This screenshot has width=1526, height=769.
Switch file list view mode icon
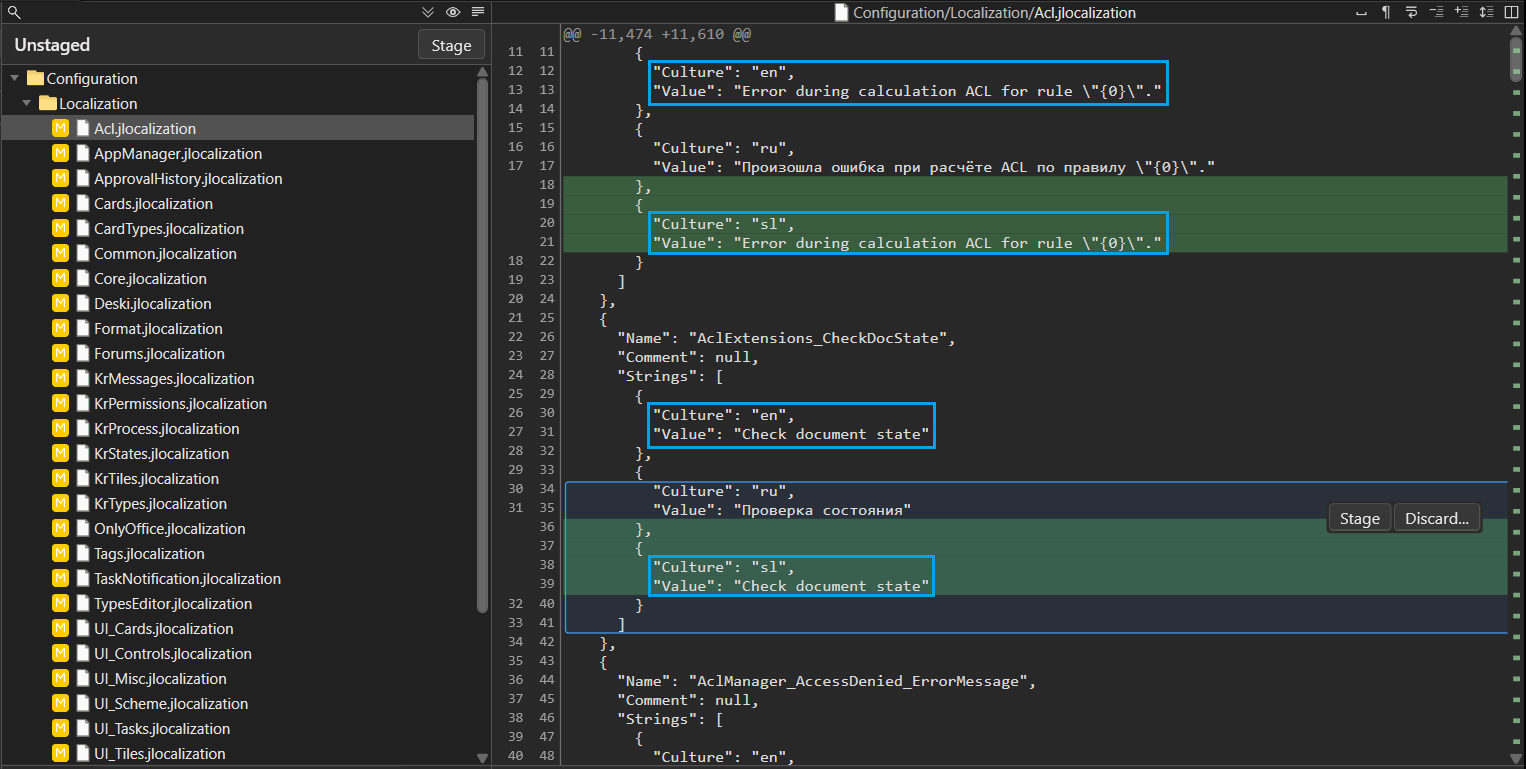[x=478, y=12]
